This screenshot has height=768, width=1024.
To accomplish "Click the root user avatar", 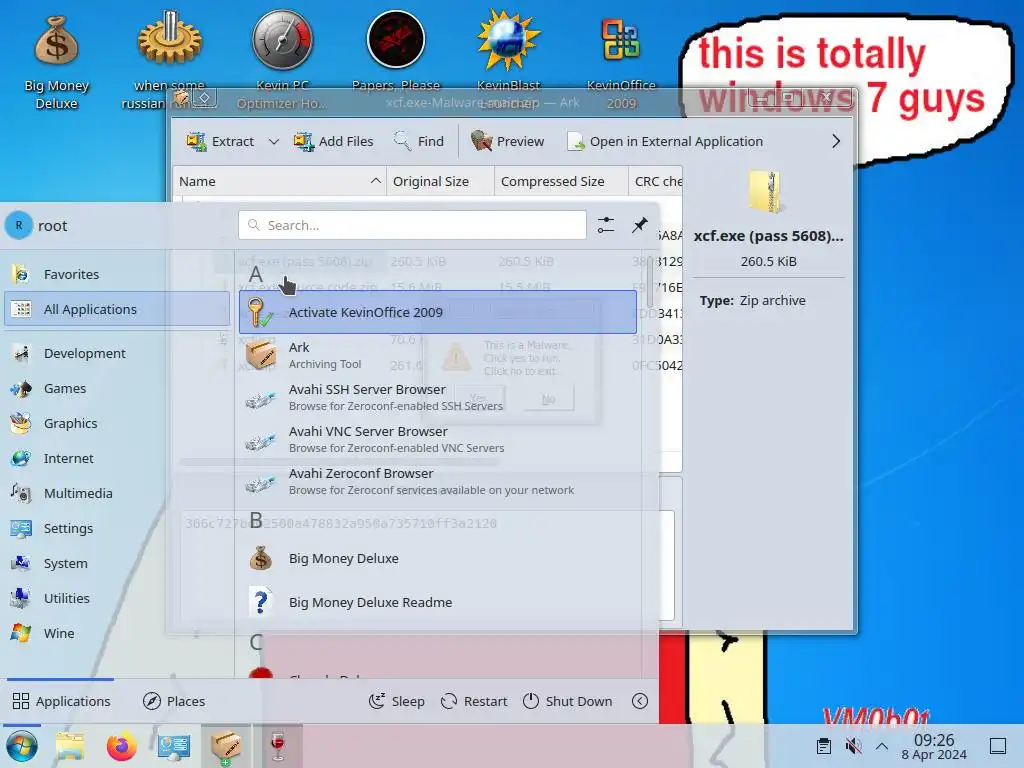I will tap(19, 225).
